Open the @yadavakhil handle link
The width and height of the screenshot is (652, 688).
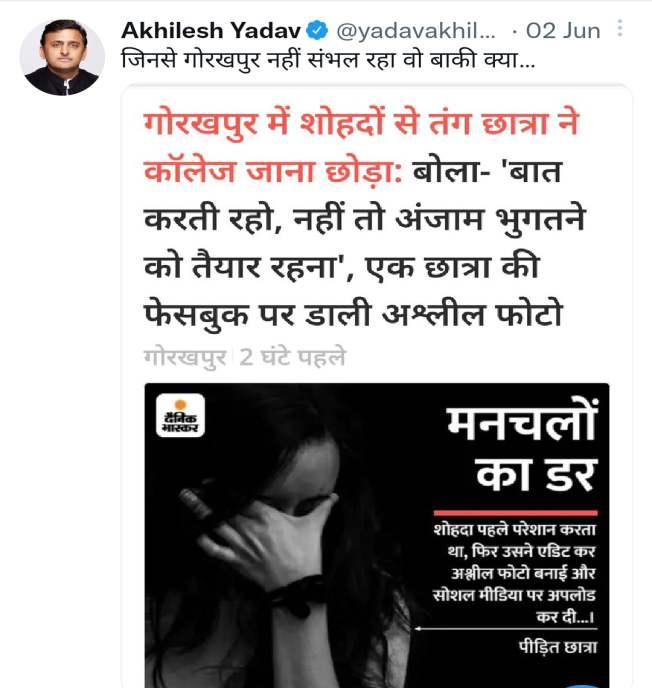[416, 31]
